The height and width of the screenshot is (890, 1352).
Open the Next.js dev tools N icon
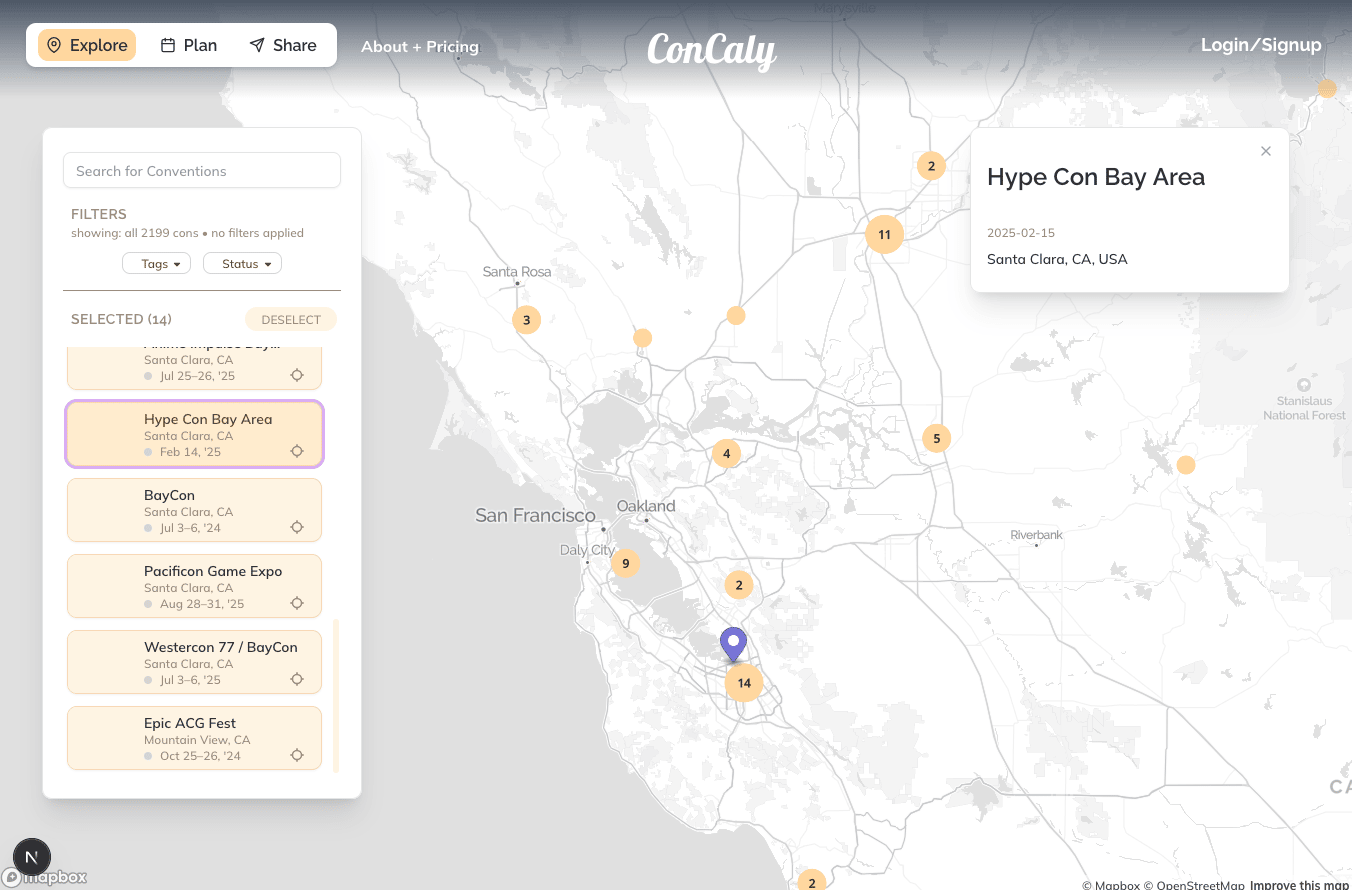31,857
